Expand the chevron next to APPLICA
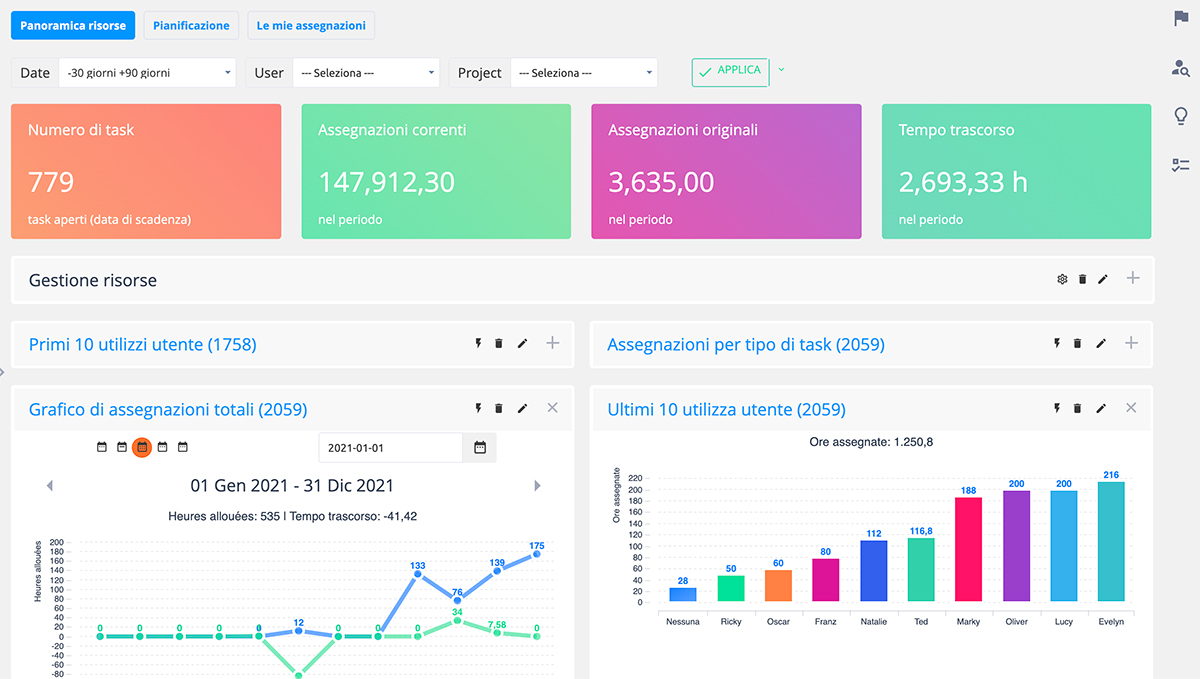 point(781,72)
